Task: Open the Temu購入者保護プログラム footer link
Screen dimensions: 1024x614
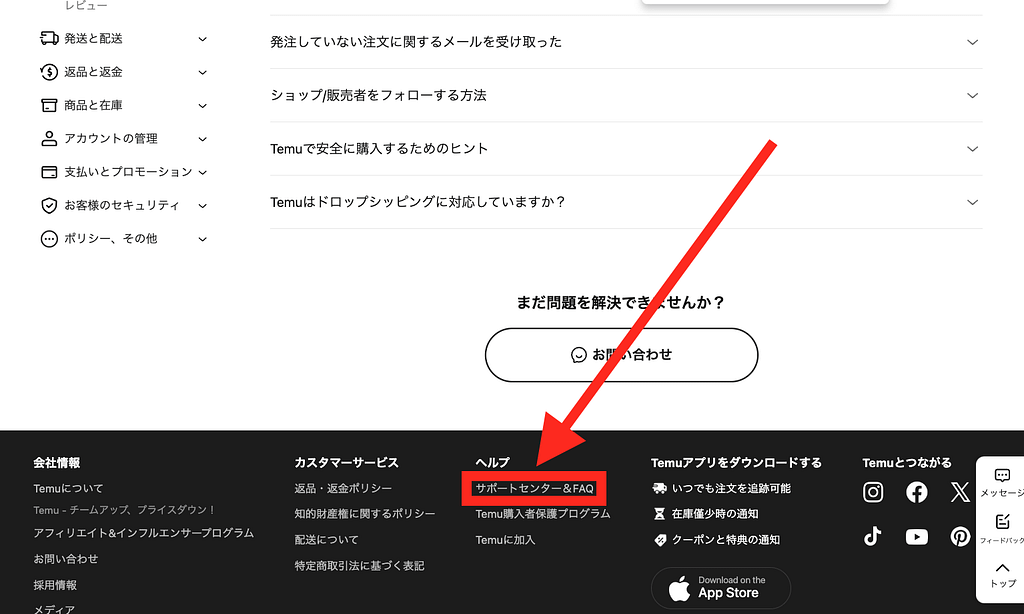Action: 543,514
